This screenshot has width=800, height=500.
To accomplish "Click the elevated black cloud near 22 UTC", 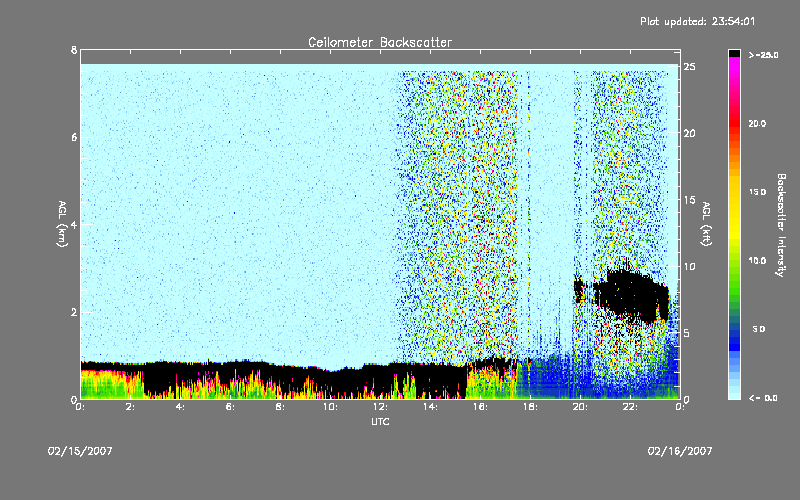I will [633, 293].
